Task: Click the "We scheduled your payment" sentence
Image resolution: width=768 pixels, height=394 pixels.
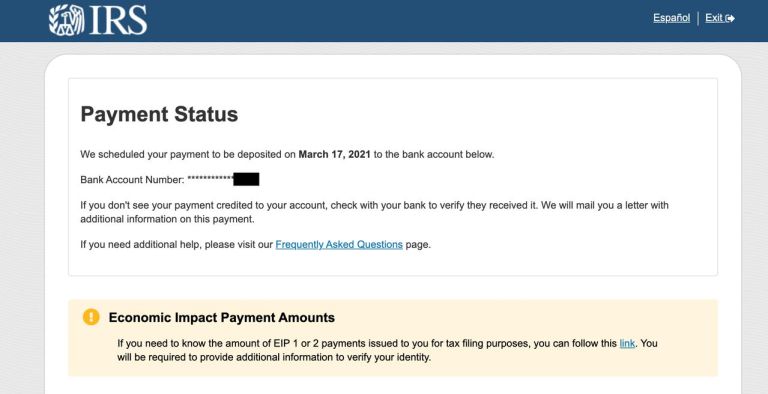Action: pos(288,154)
